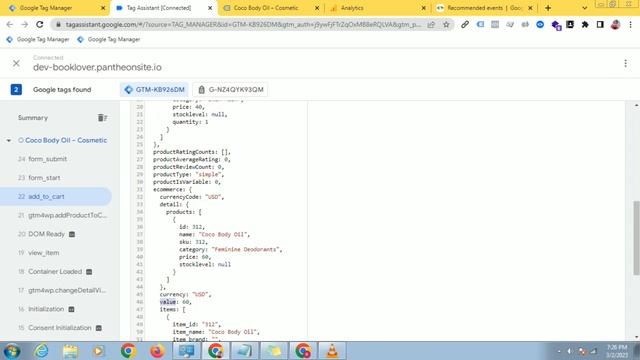Click the volume icon in system tray
Screen dimensions: 640x360
569,351
